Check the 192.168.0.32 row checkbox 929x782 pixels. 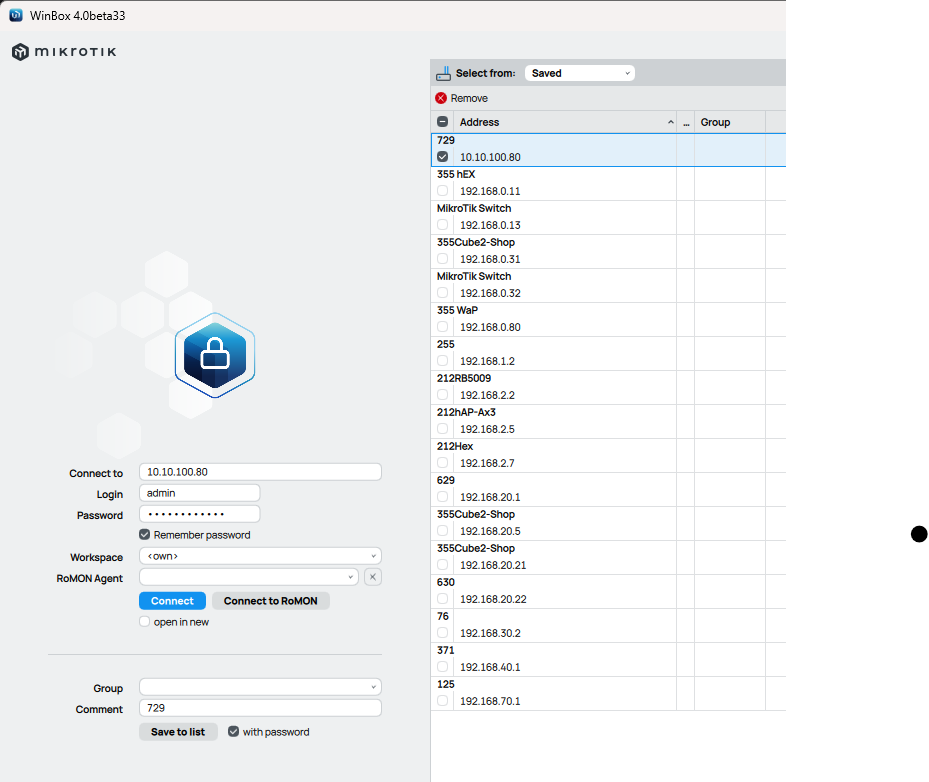(443, 293)
